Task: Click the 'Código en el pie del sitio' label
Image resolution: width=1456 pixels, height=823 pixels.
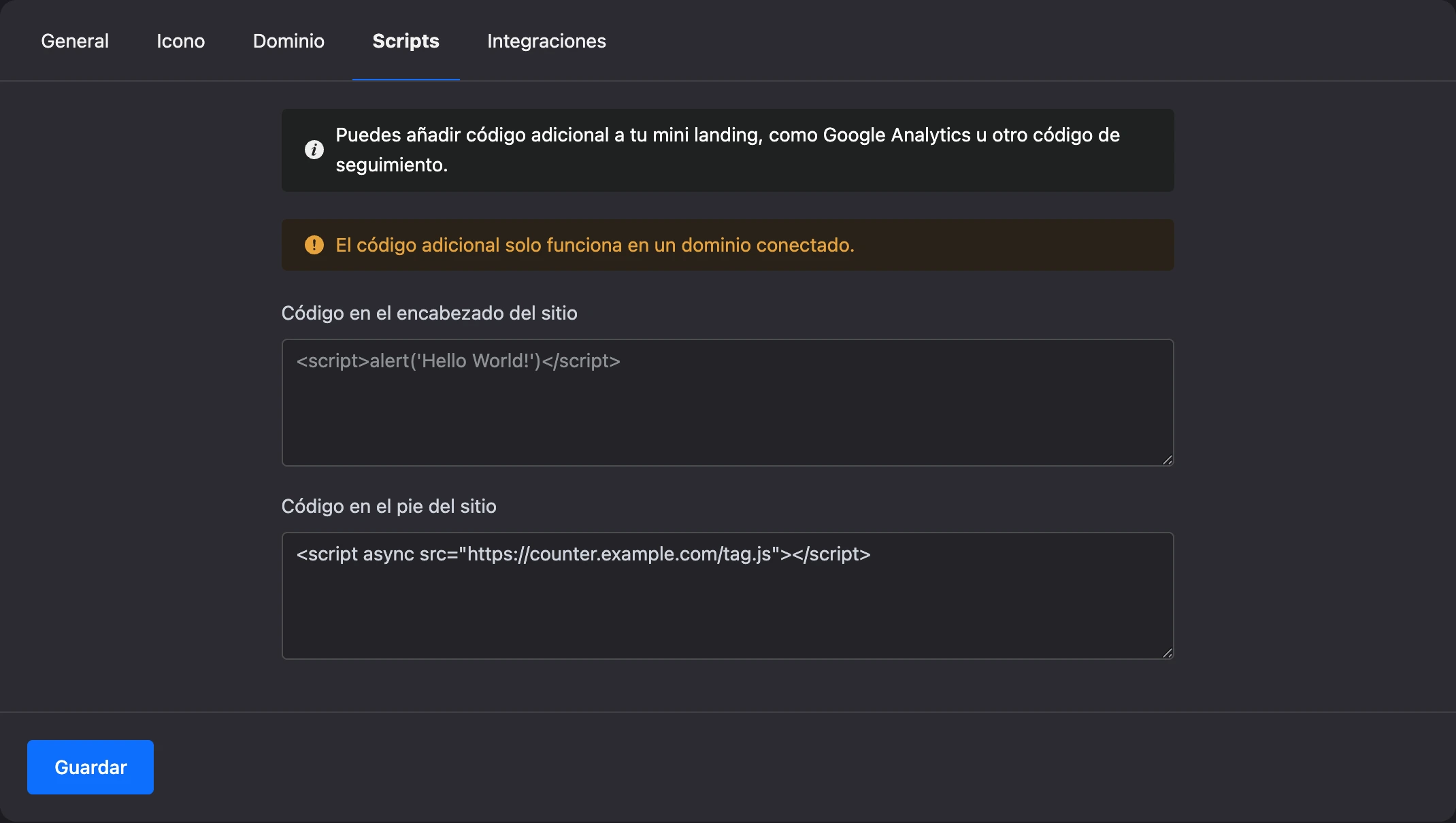Action: point(389,507)
